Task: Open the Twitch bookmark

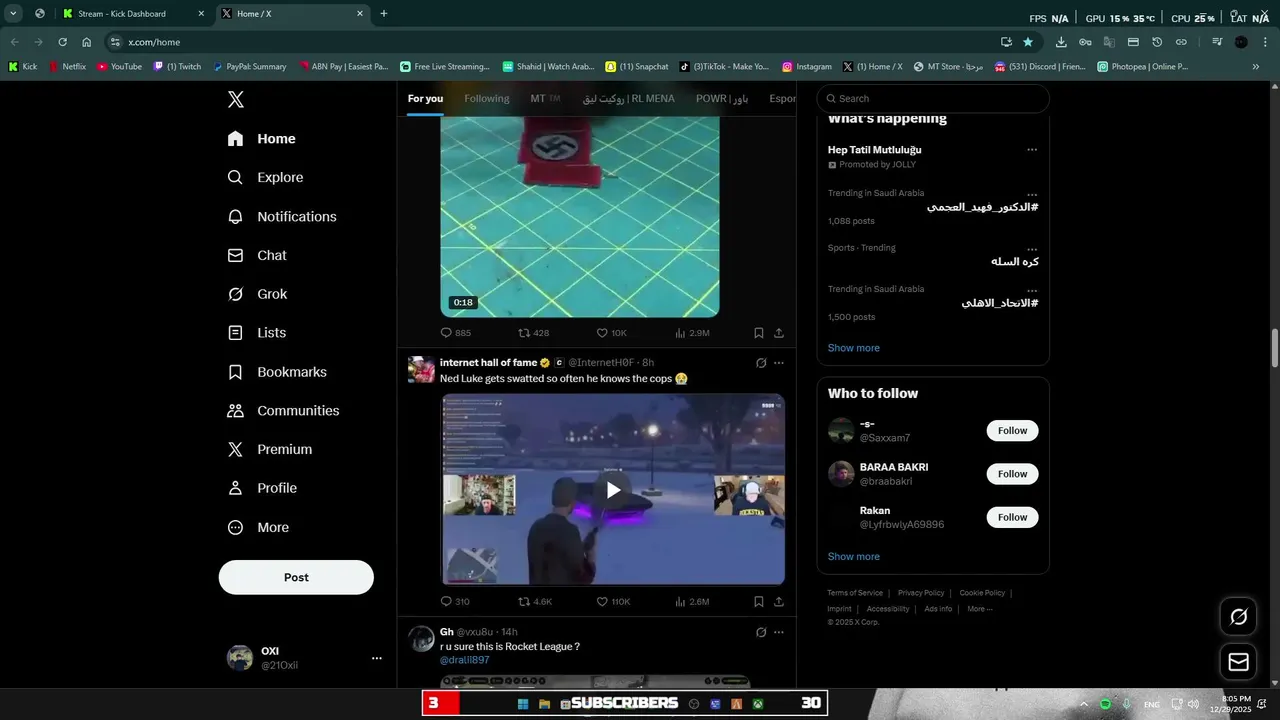Action: (x=177, y=67)
